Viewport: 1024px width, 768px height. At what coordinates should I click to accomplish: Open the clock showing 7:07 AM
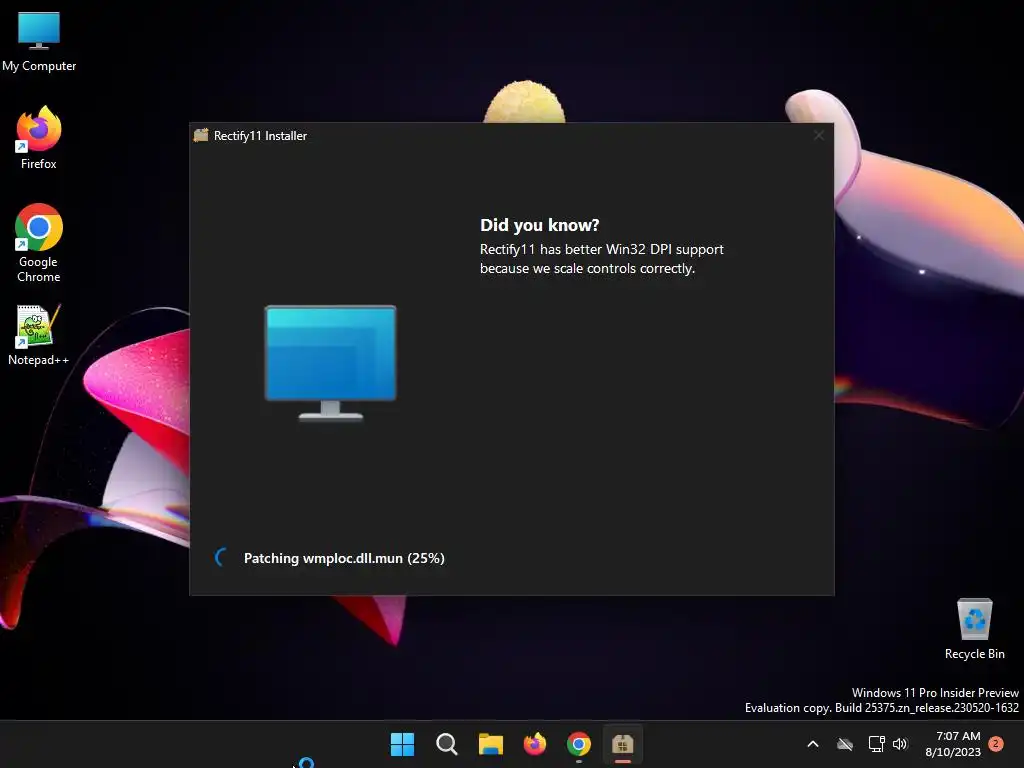coord(953,744)
